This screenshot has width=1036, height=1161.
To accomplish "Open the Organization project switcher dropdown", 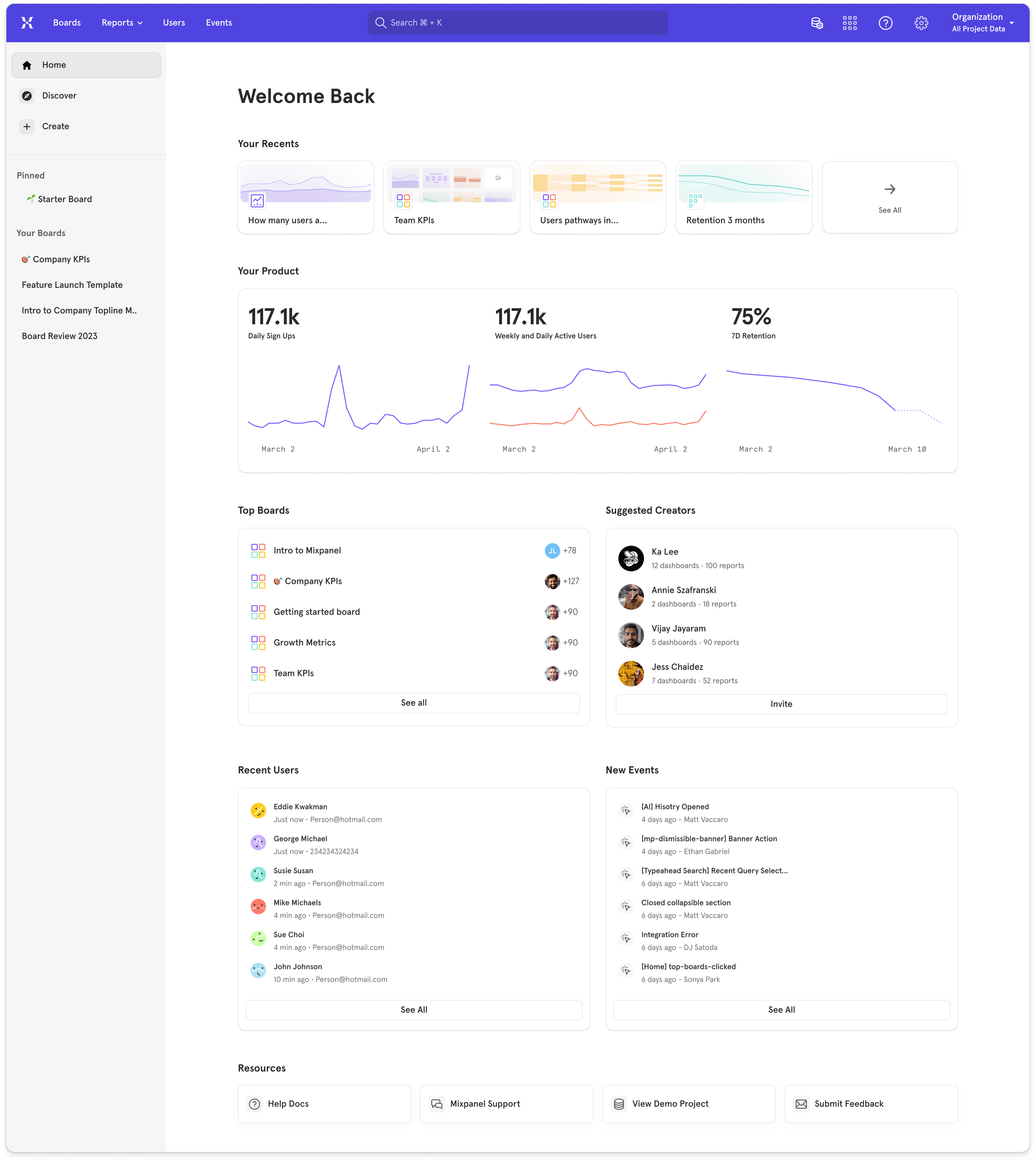I will [983, 23].
